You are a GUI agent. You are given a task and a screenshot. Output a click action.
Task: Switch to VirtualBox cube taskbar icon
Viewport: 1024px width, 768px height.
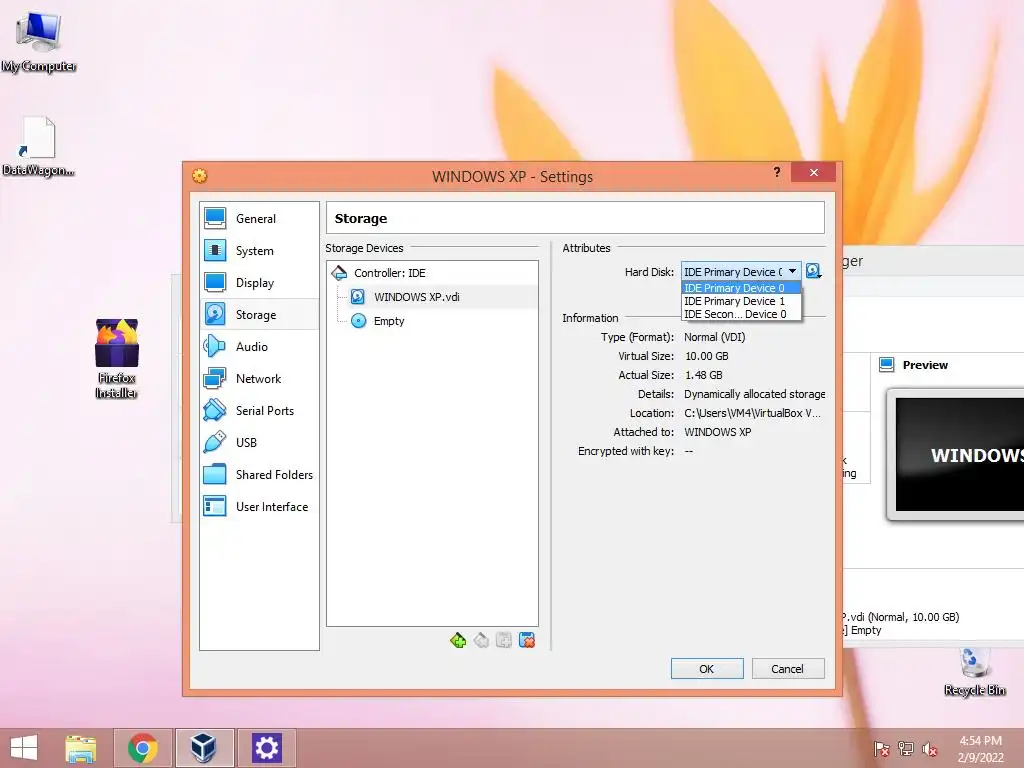coord(204,748)
